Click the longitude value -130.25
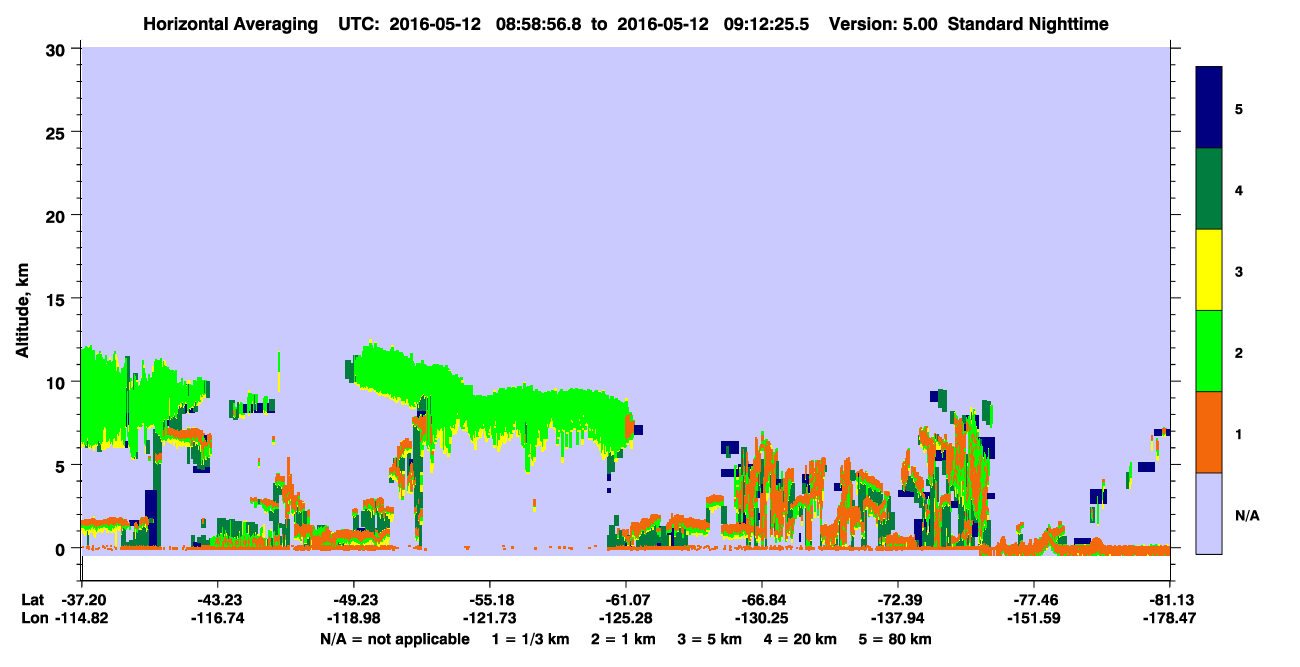1300x667 pixels. coord(762,618)
